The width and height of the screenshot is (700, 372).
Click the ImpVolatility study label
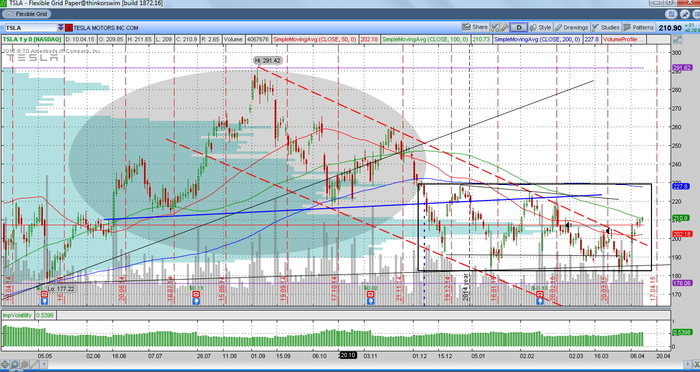tap(18, 315)
